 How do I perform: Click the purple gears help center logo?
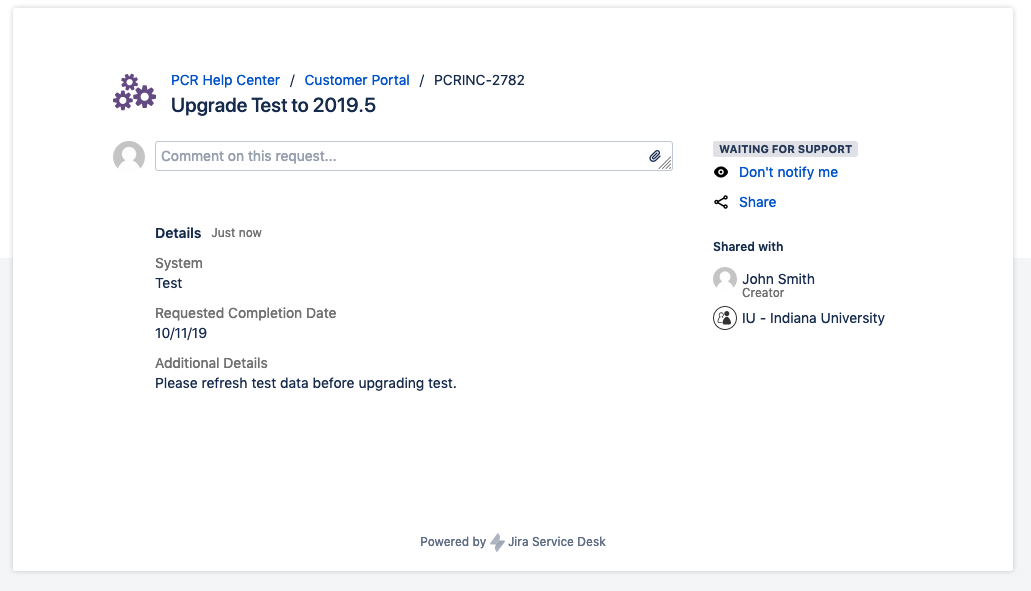[134, 92]
